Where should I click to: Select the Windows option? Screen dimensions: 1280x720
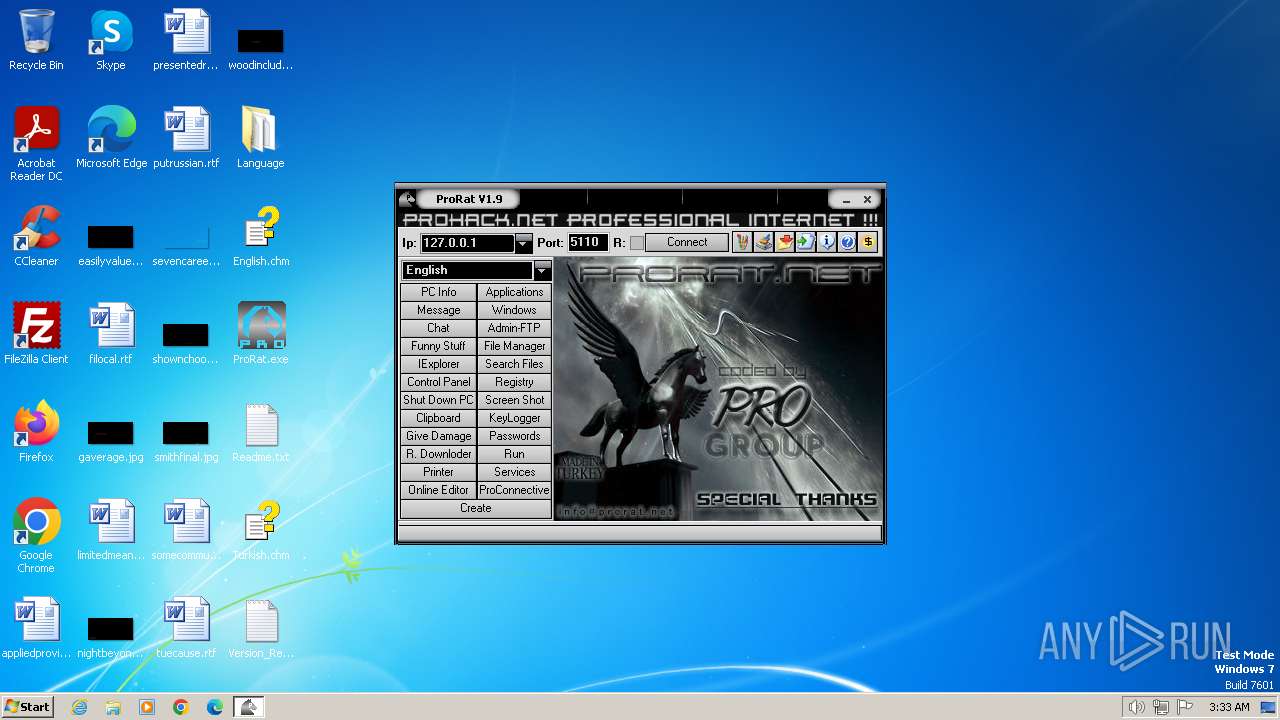514,310
